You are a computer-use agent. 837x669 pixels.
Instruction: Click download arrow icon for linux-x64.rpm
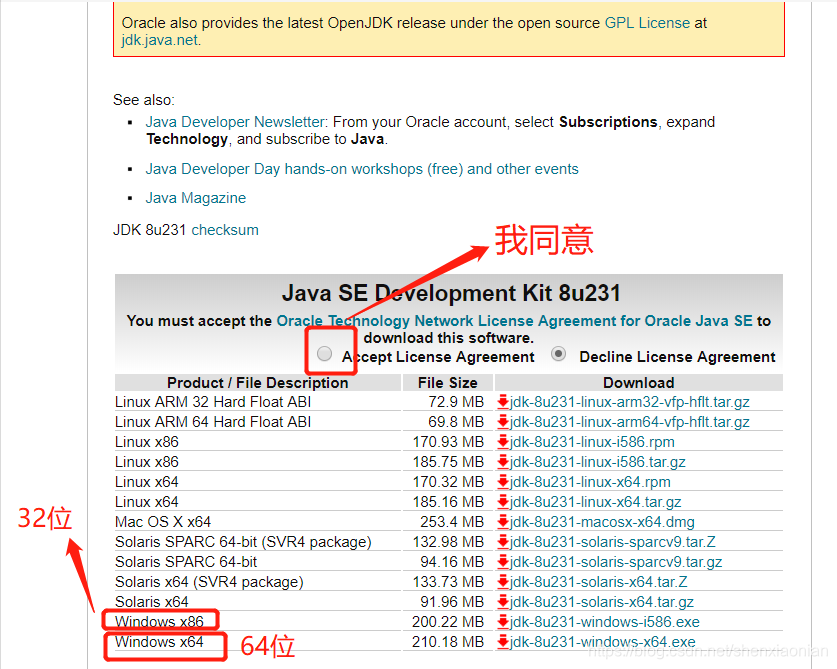point(502,482)
